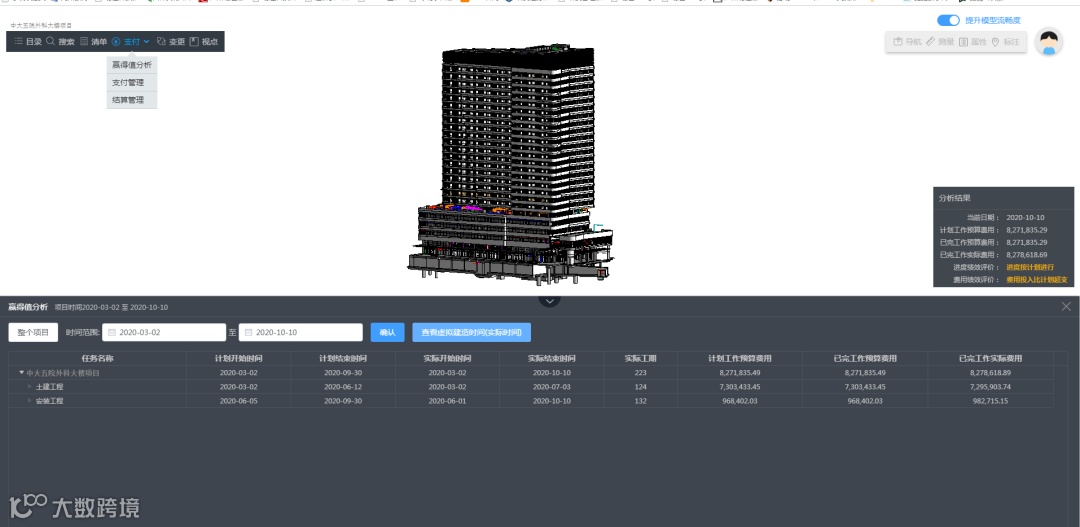Open the user avatar profile
This screenshot has width=1080, height=527.
click(1048, 42)
